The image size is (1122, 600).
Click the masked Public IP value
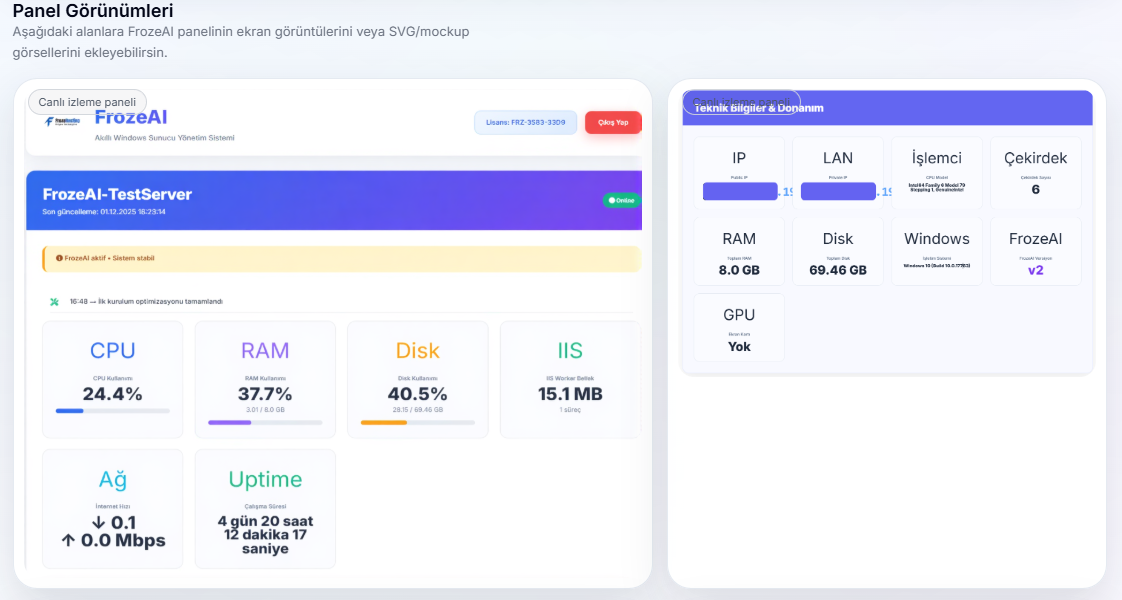[741, 191]
